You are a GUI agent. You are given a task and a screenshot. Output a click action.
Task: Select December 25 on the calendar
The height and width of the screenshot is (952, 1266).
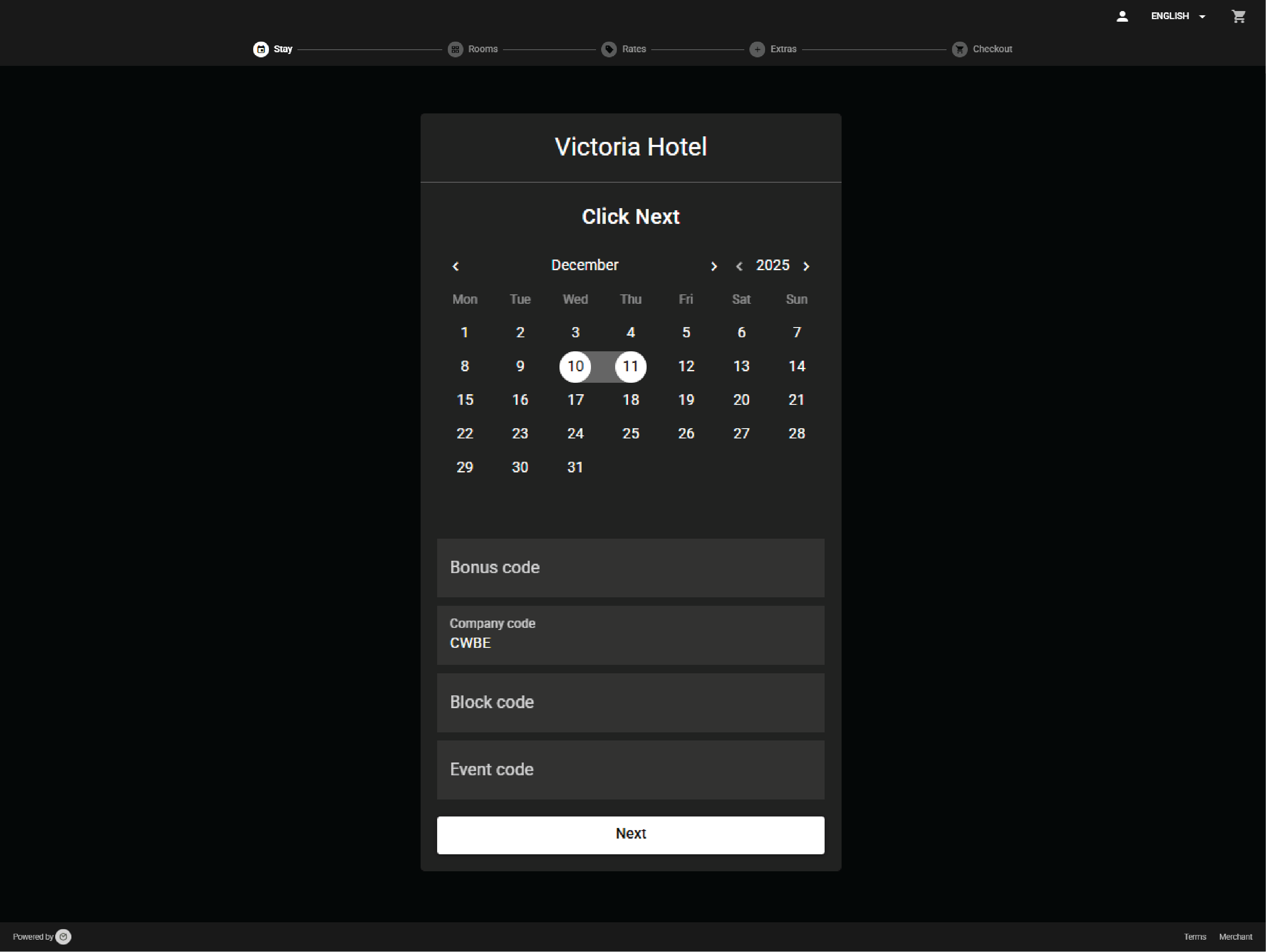pyautogui.click(x=631, y=433)
